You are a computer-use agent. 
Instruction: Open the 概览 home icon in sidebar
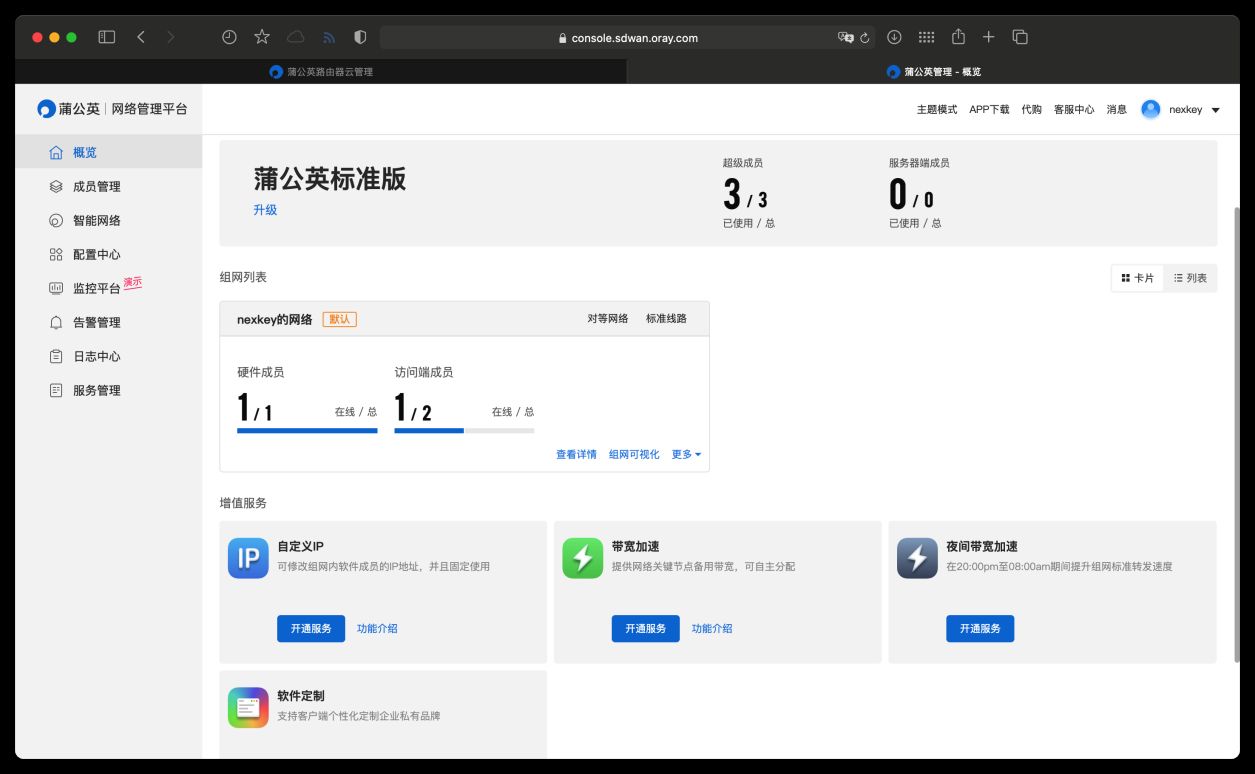56,153
